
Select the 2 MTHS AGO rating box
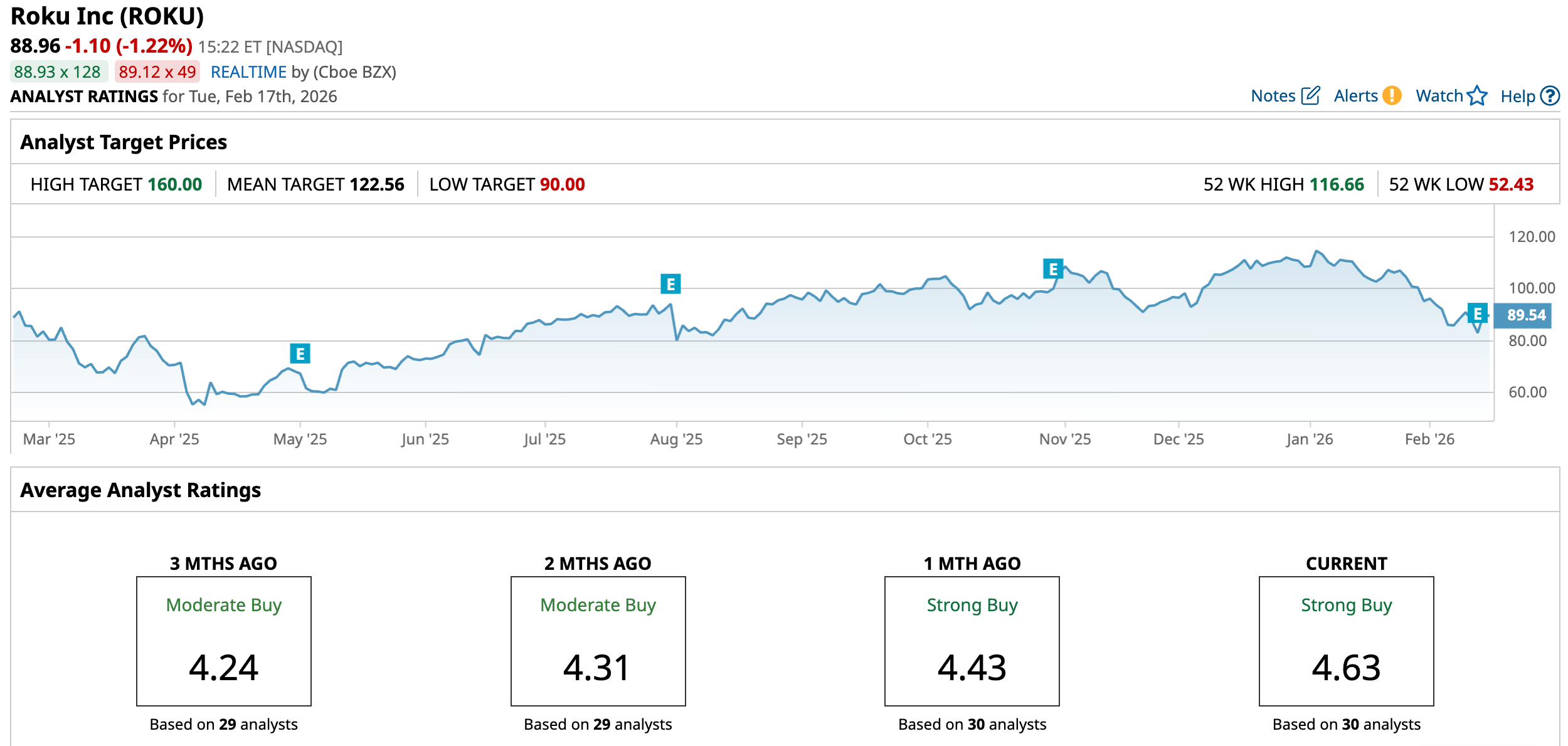(x=598, y=641)
